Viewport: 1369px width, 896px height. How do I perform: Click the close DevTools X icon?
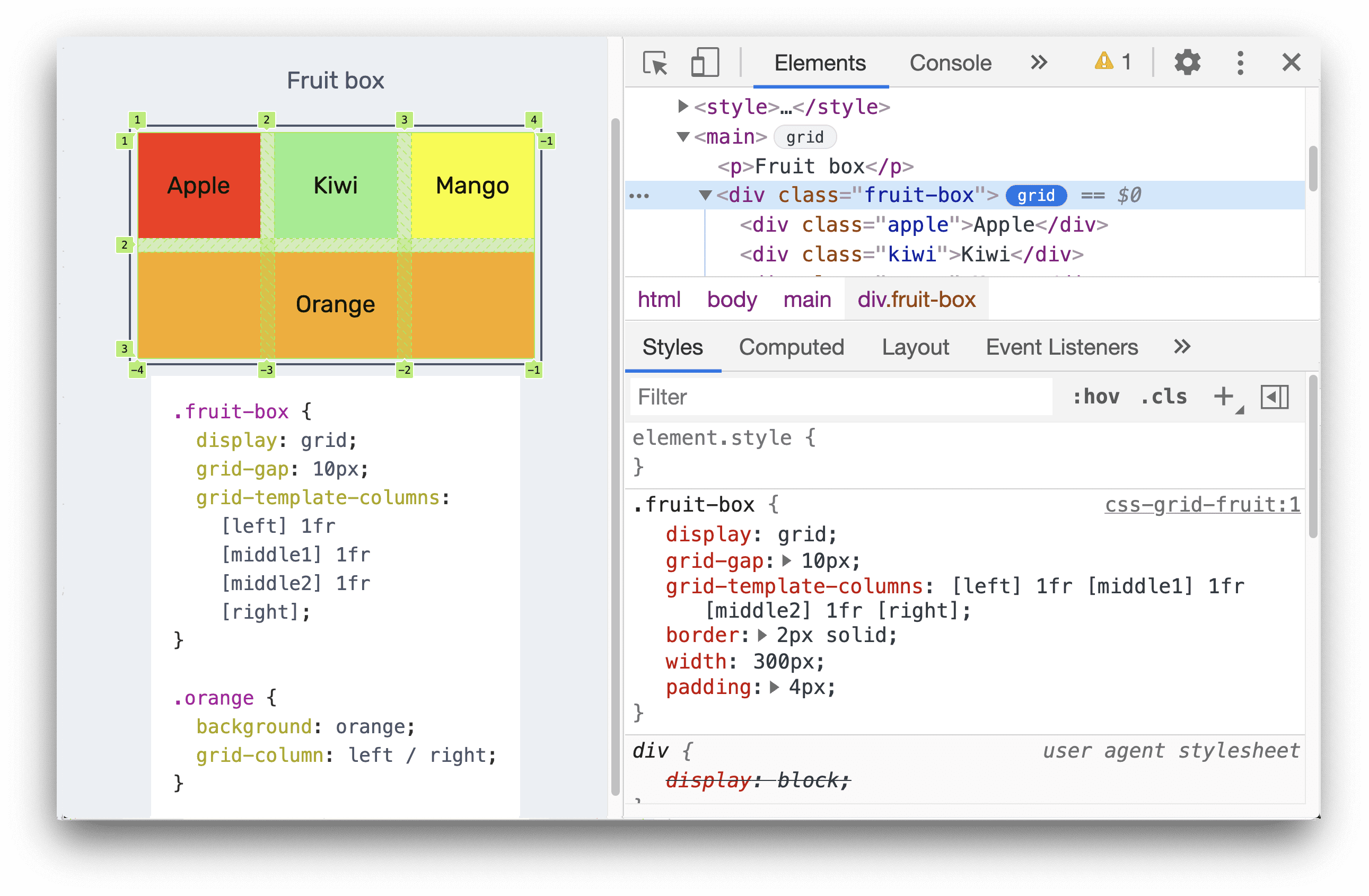[1291, 62]
